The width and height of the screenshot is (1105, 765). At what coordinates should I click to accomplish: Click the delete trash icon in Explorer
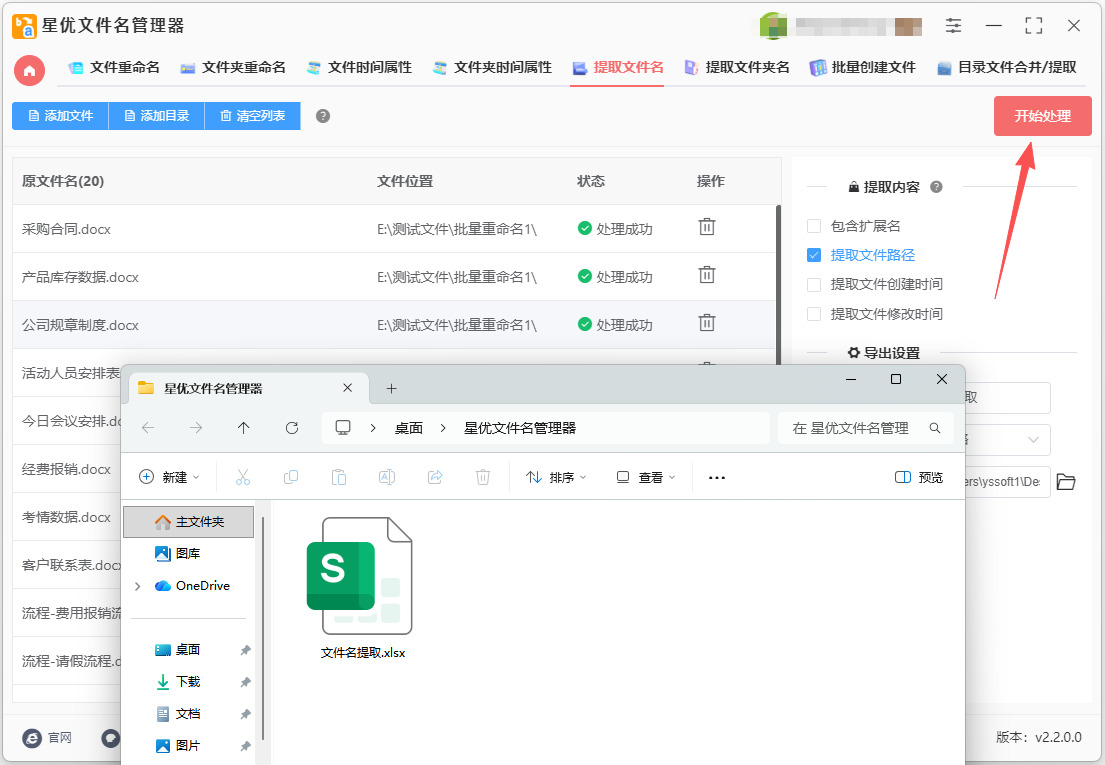483,478
